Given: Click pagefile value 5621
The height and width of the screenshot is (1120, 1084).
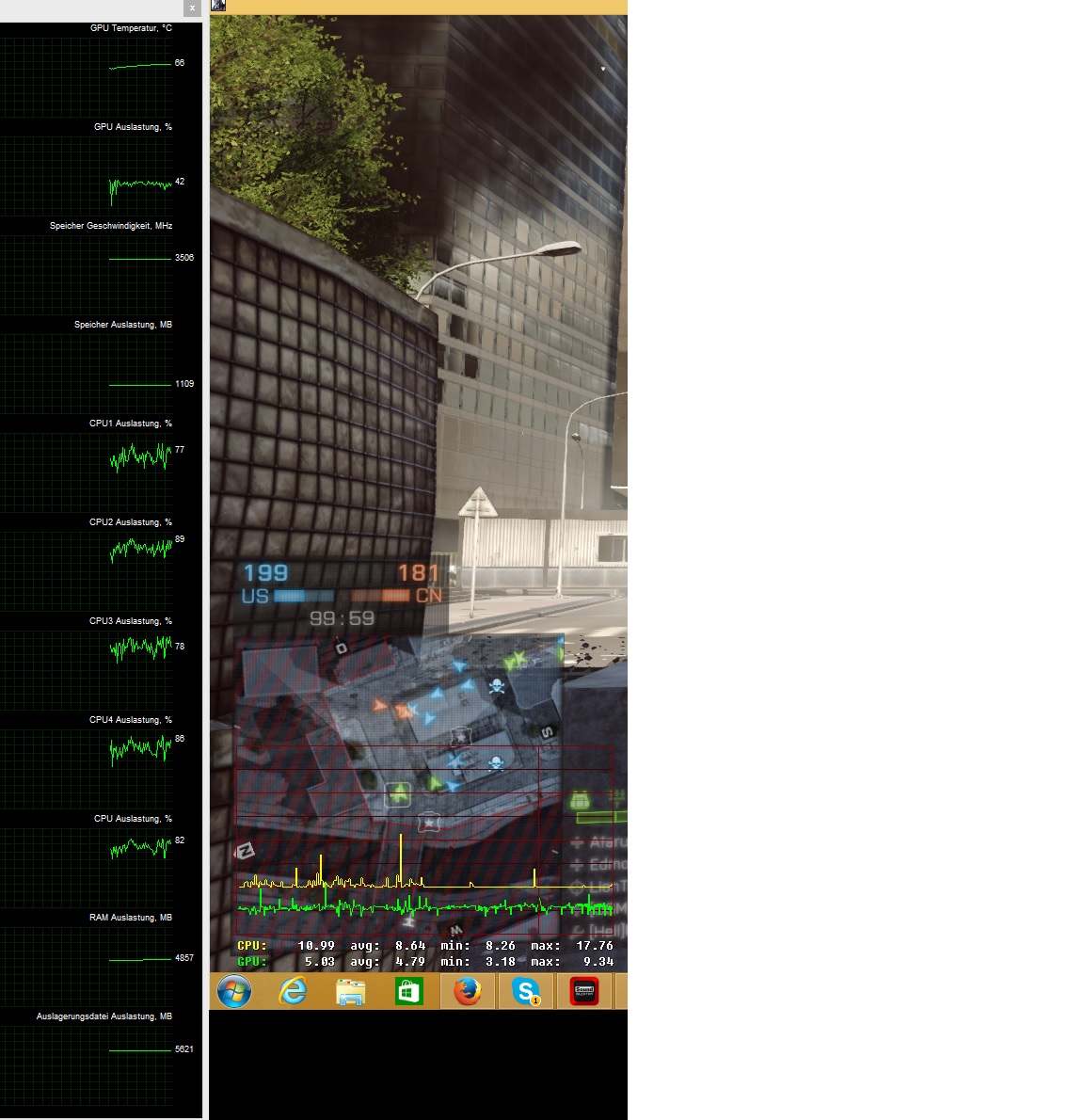Looking at the screenshot, I should point(184,1049).
